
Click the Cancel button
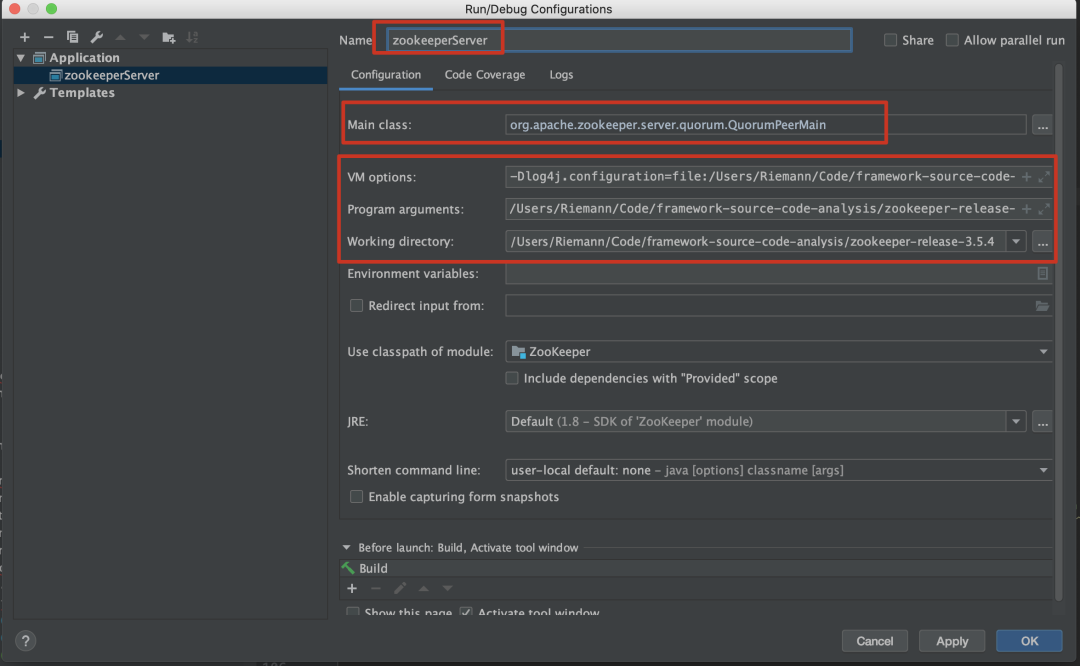(875, 641)
